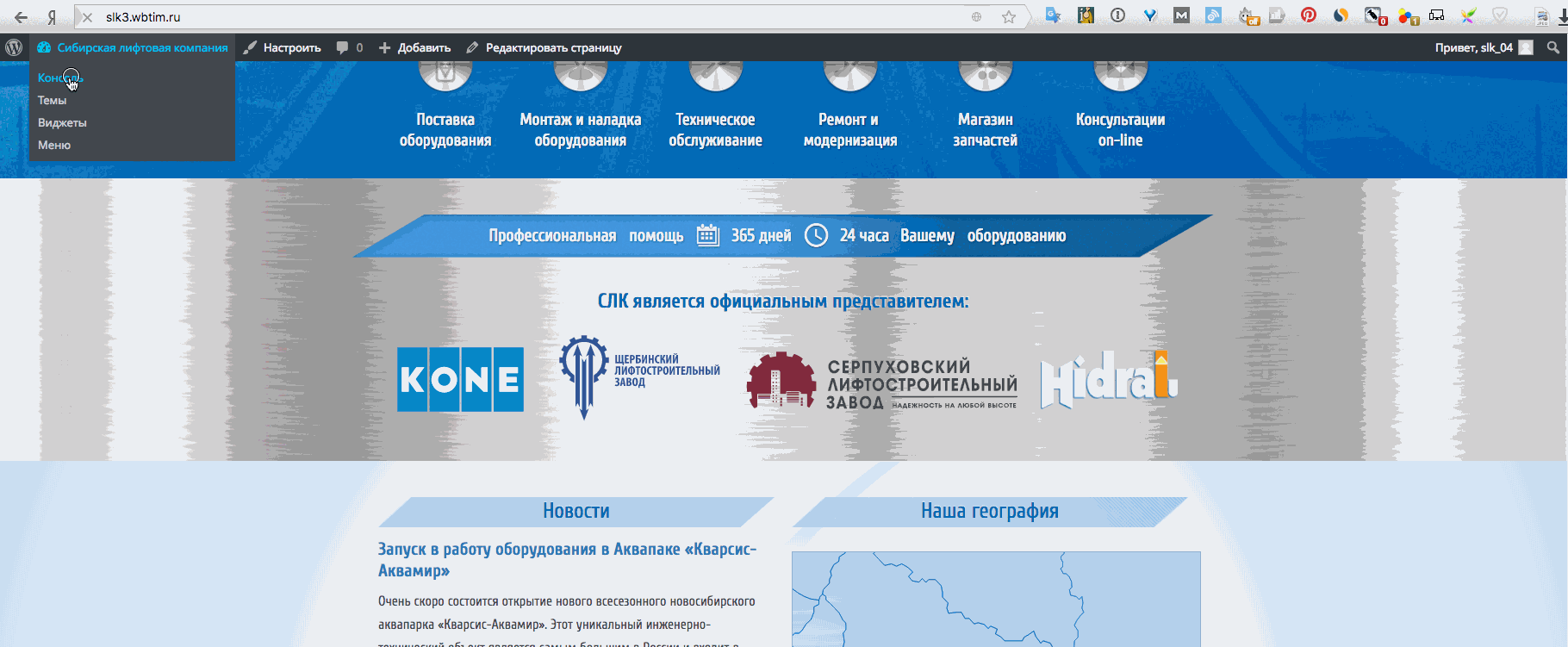This screenshot has height=647, width=1568.
Task: Click the blue diamond-shaped extension icon
Action: tap(1149, 15)
